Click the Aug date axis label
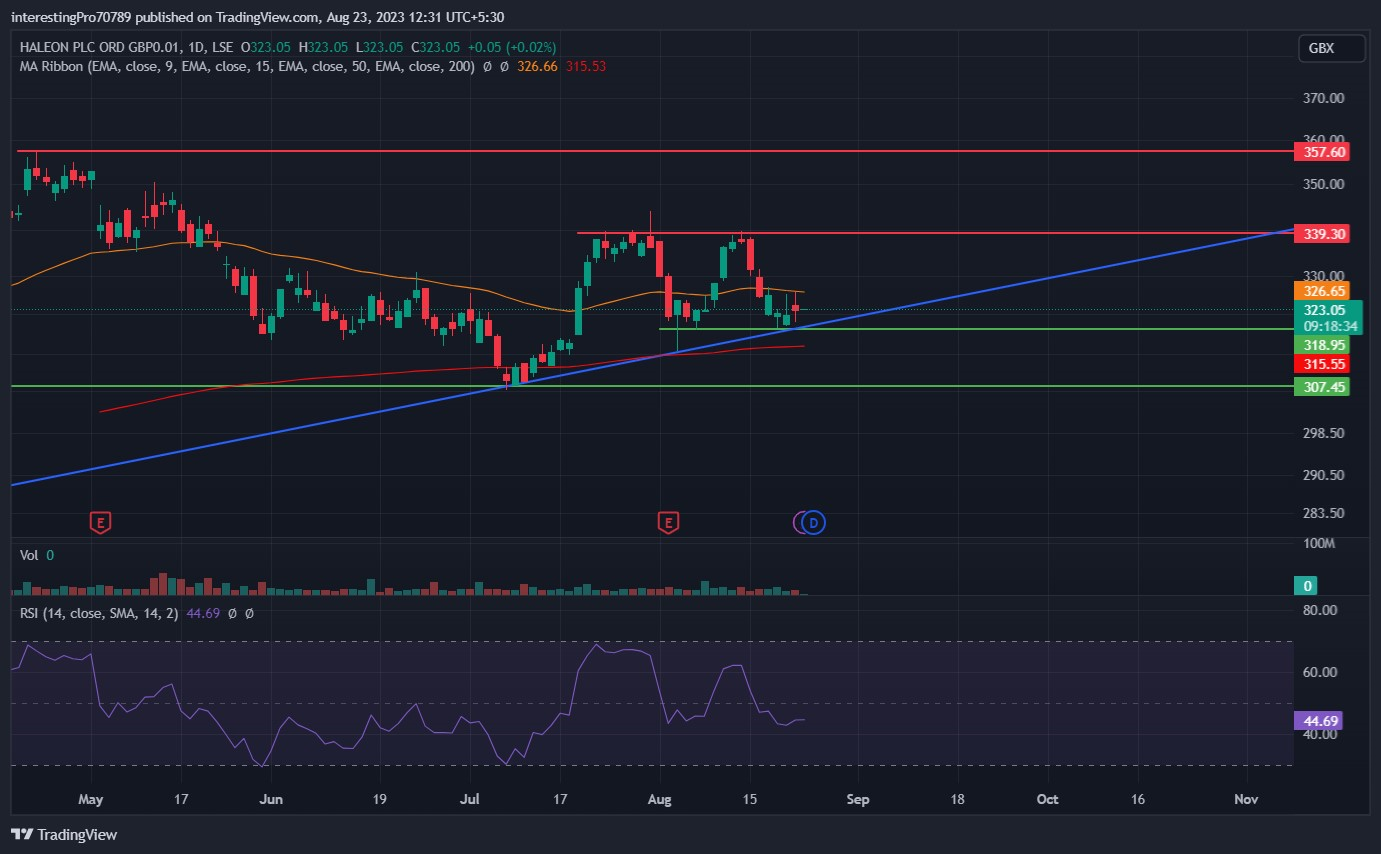This screenshot has width=1381, height=854. [x=659, y=799]
